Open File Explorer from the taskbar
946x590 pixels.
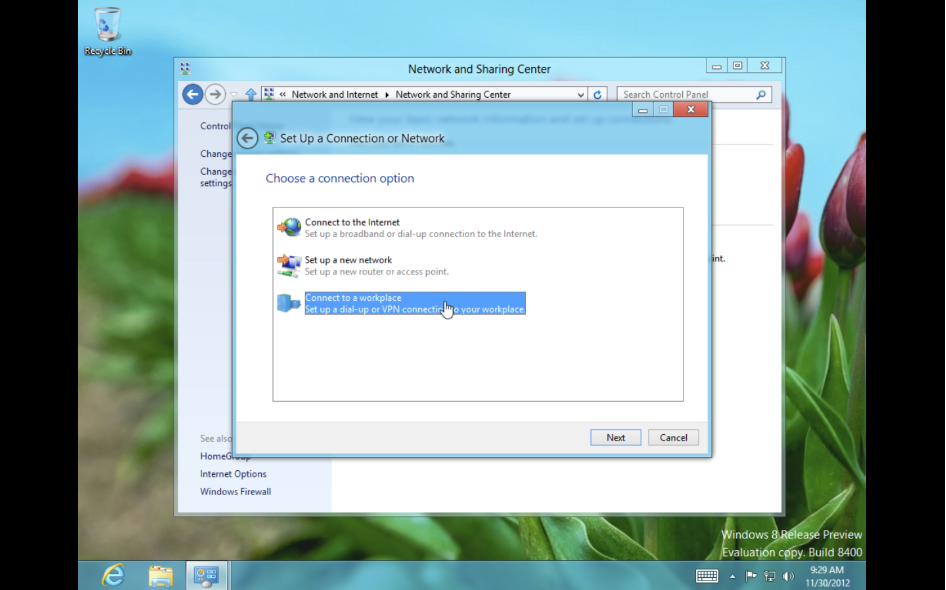[x=160, y=575]
